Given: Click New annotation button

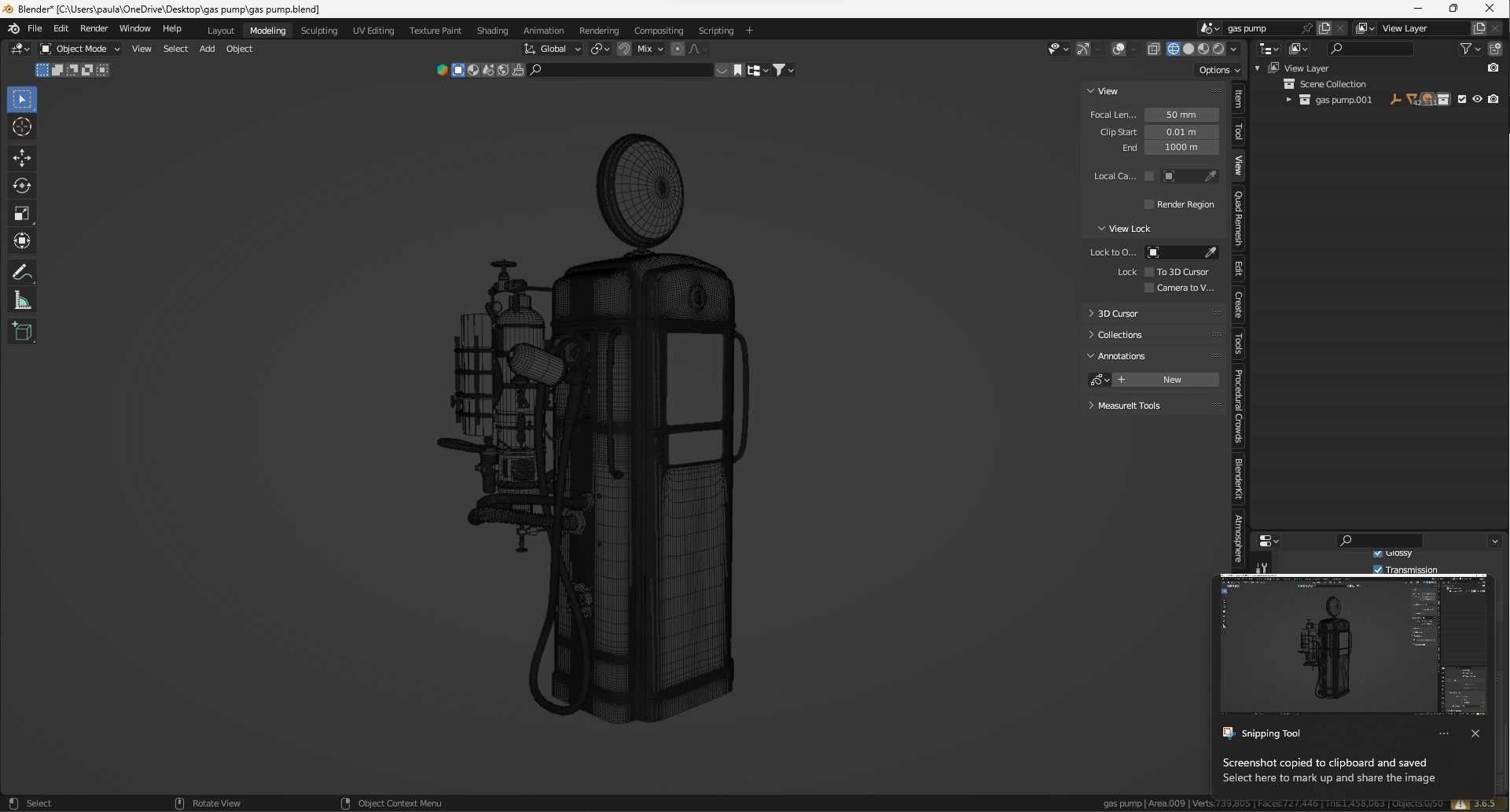Looking at the screenshot, I should point(1166,380).
